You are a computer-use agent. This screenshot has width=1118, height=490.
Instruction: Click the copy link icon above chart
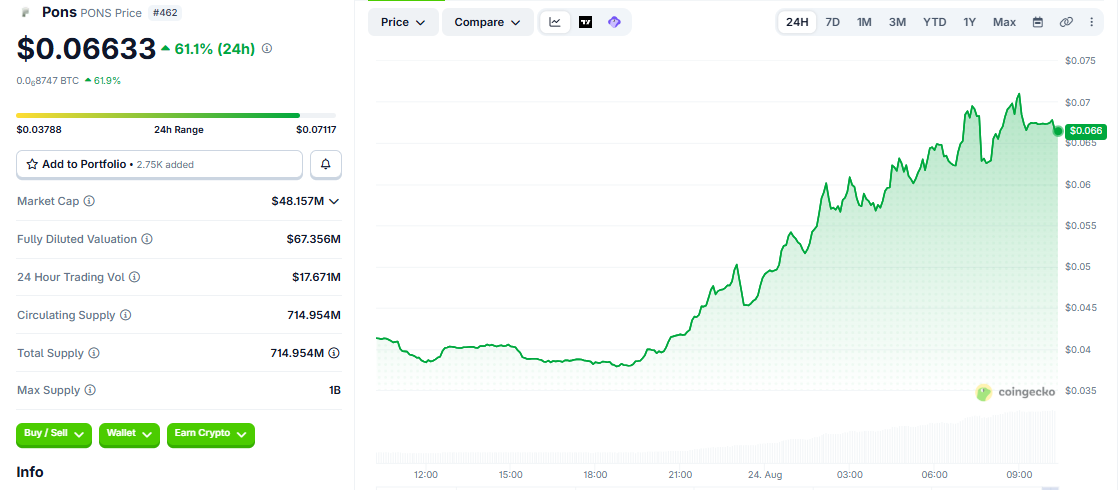click(1066, 22)
